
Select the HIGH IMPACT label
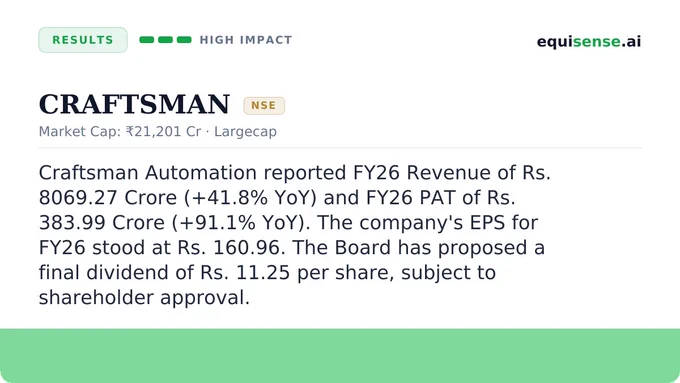tap(246, 40)
